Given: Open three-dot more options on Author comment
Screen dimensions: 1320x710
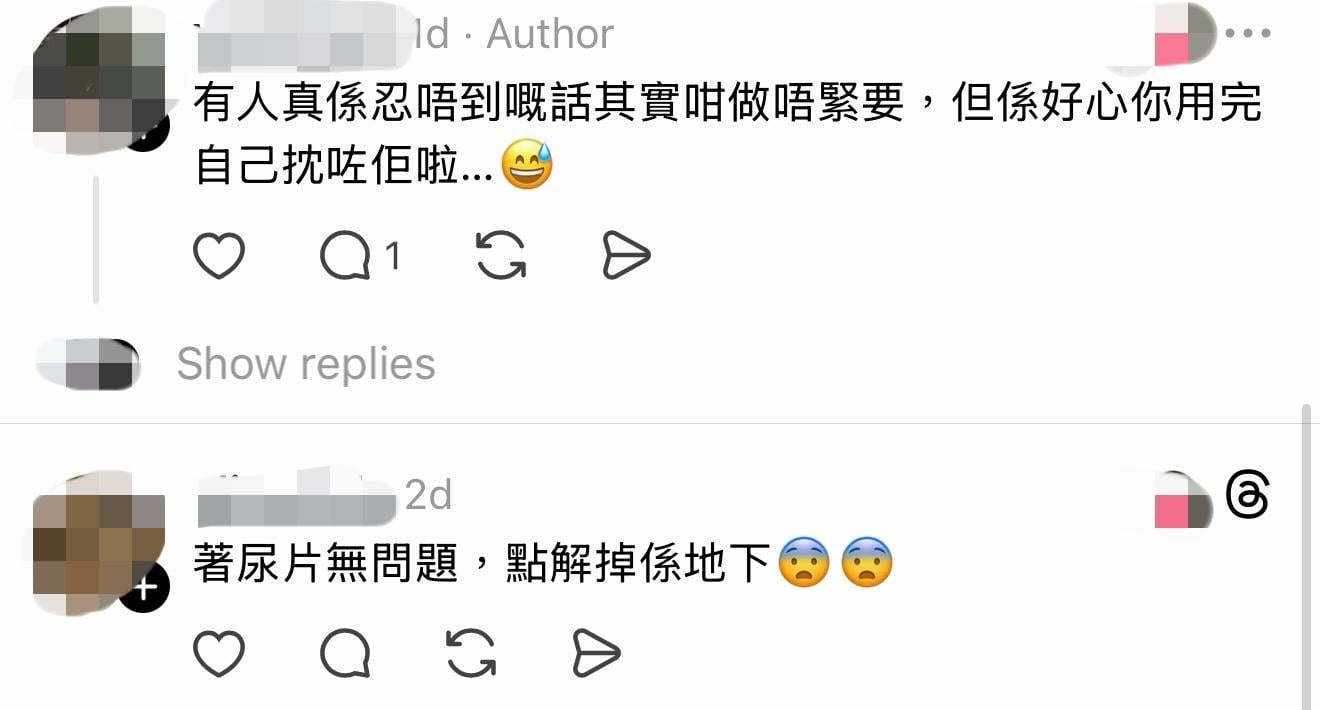Looking at the screenshot, I should pyautogui.click(x=1247, y=33).
